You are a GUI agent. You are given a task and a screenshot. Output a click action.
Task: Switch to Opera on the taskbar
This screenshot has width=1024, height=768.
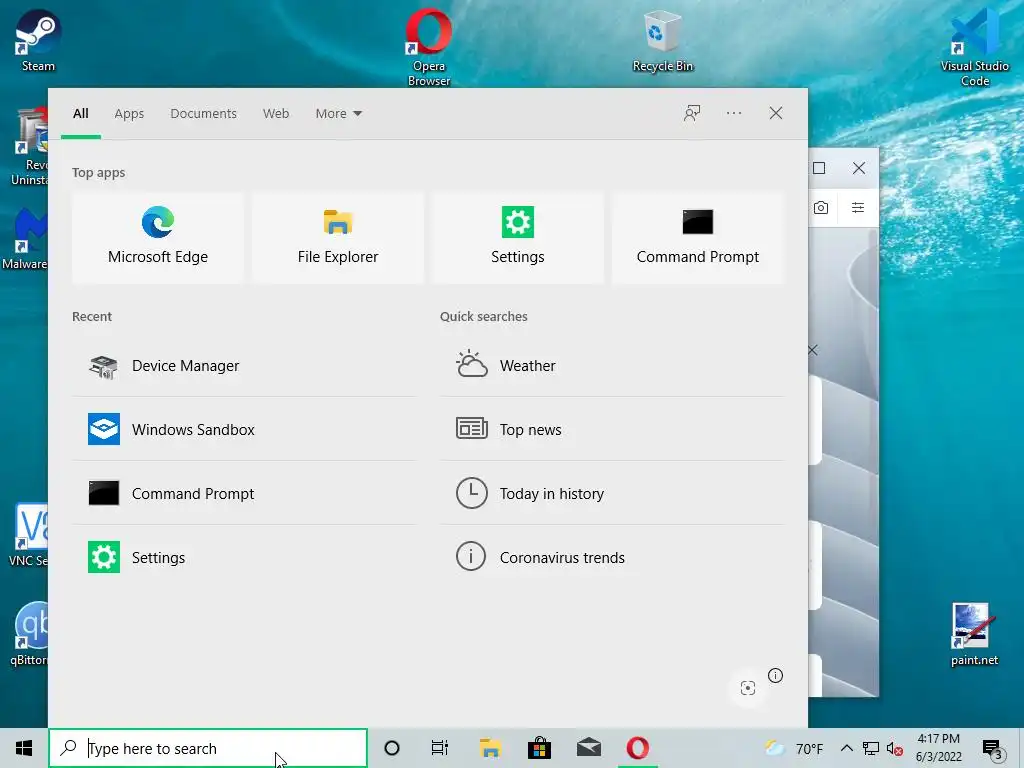coord(638,748)
